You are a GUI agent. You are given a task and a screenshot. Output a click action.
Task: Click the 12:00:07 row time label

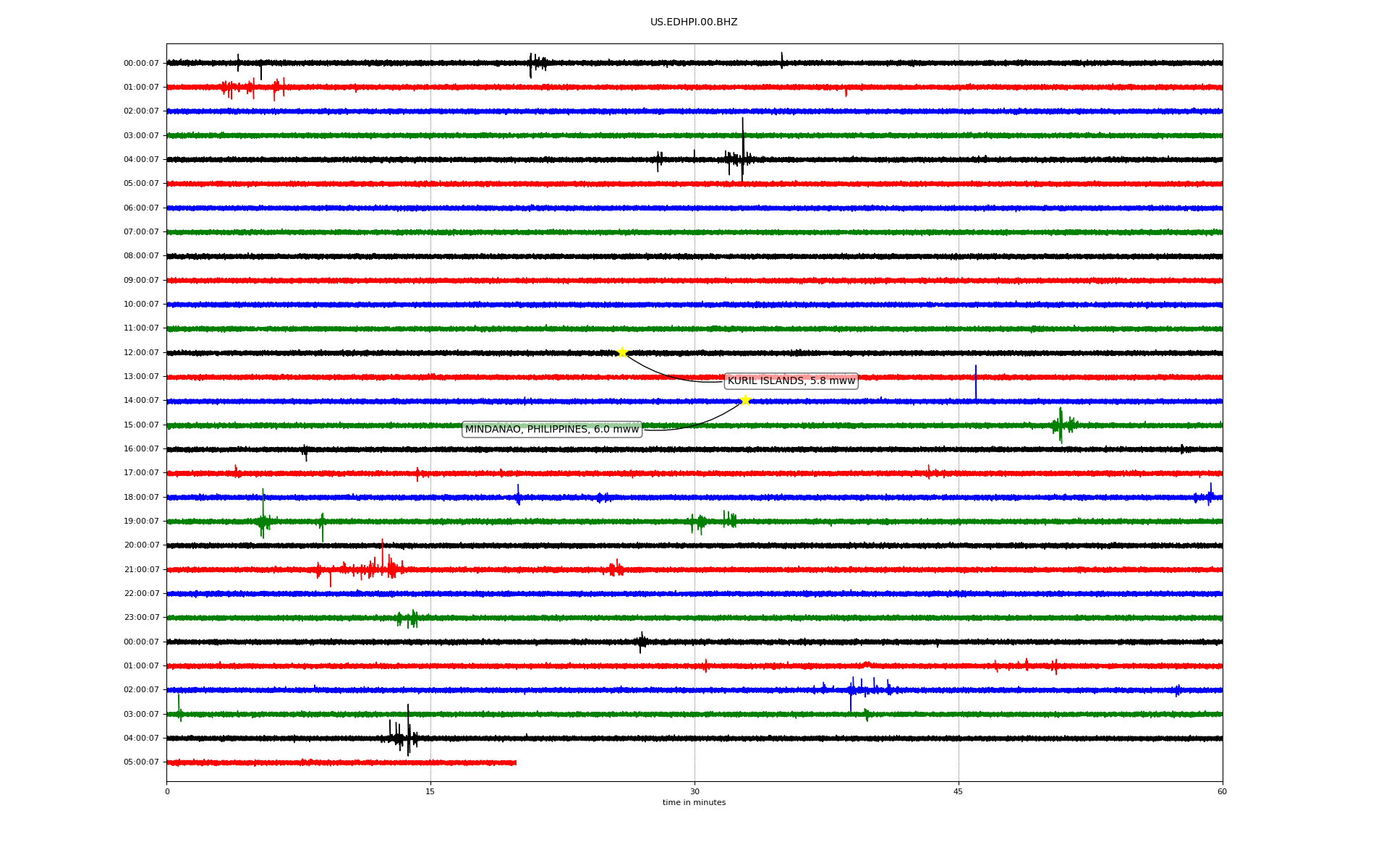(141, 353)
